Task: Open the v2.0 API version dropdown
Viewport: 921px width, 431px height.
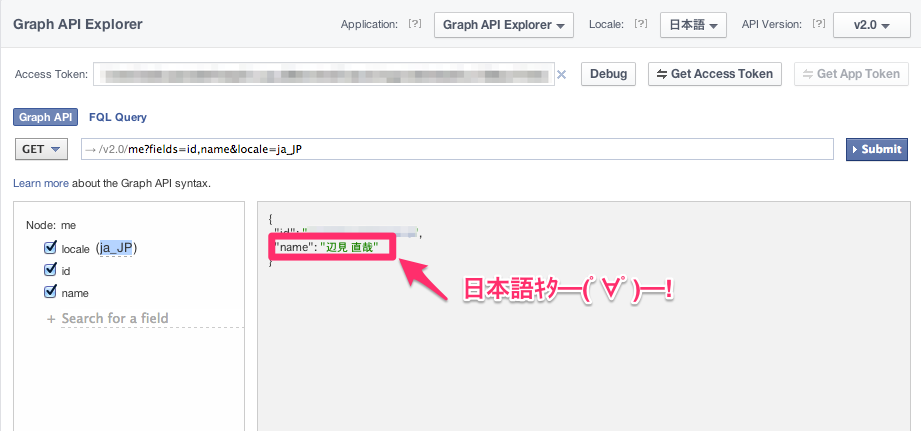Action: (x=872, y=25)
